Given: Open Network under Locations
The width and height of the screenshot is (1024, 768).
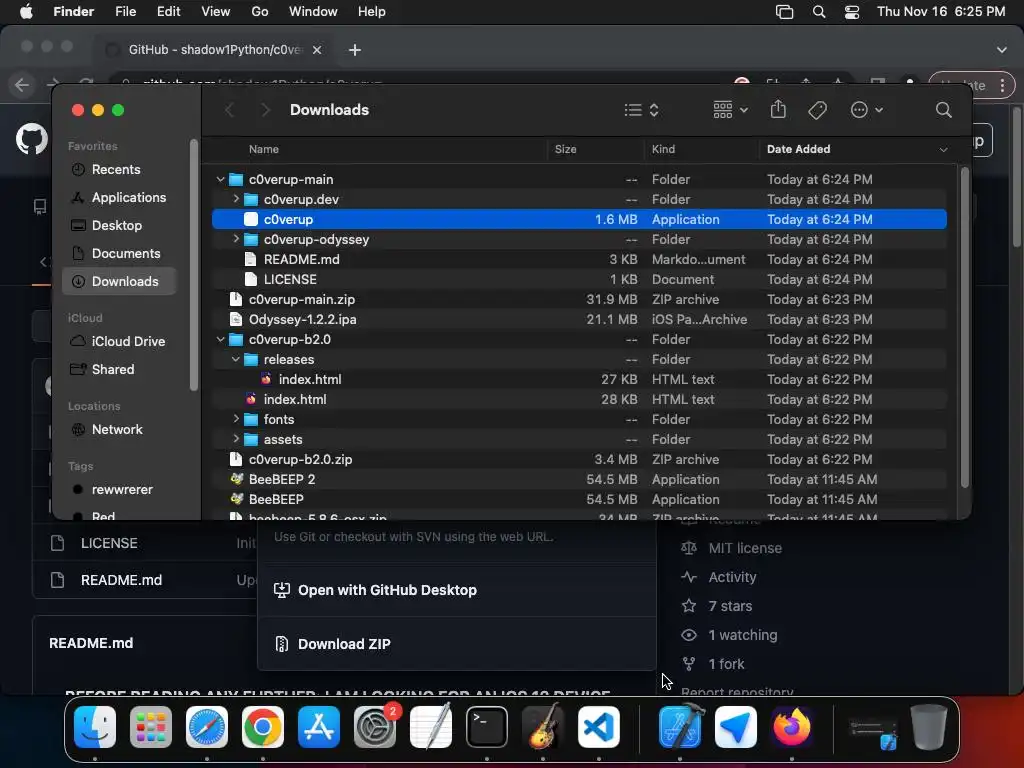Looking at the screenshot, I should click(x=119, y=430).
